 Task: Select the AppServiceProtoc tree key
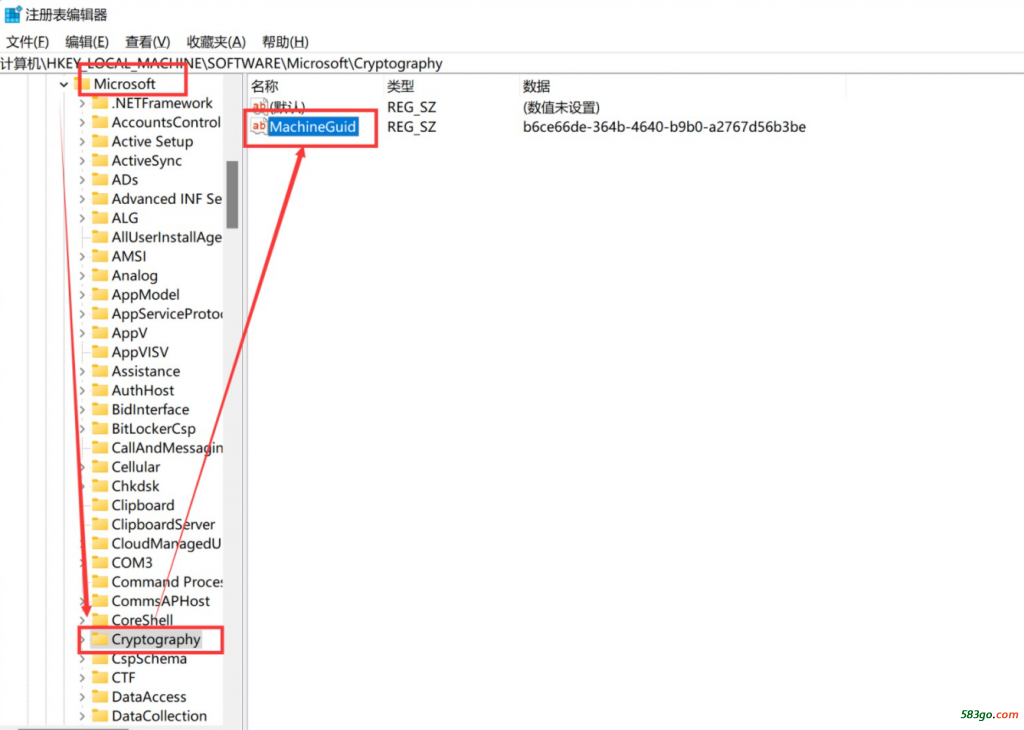[x=167, y=314]
